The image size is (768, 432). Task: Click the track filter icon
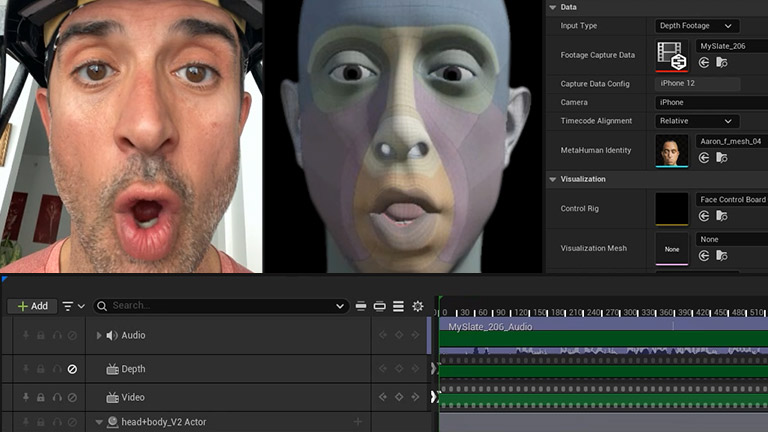[69, 306]
